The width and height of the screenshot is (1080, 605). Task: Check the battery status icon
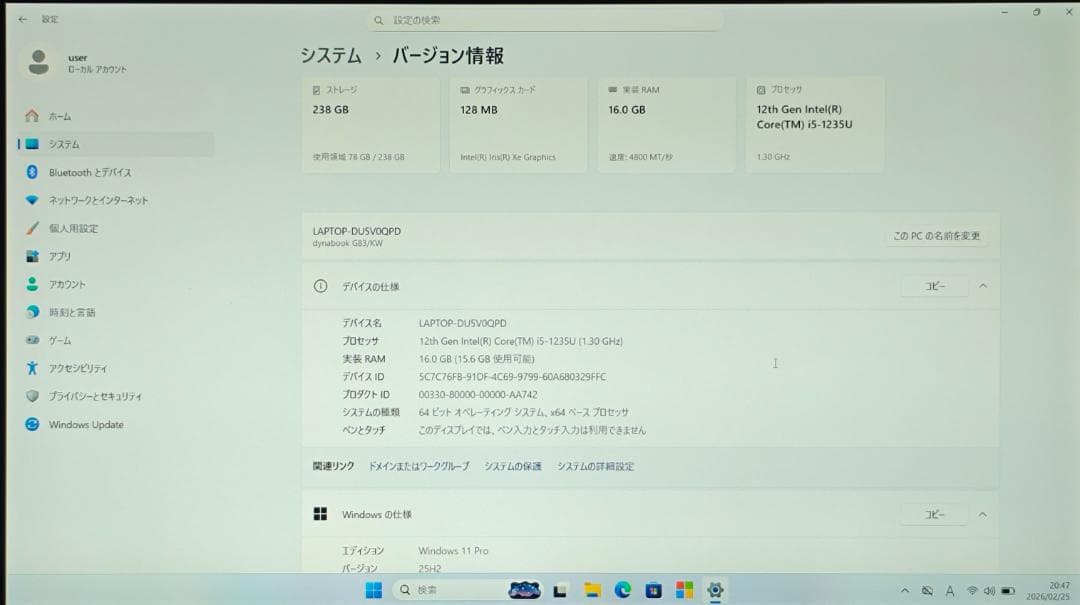coord(1008,591)
